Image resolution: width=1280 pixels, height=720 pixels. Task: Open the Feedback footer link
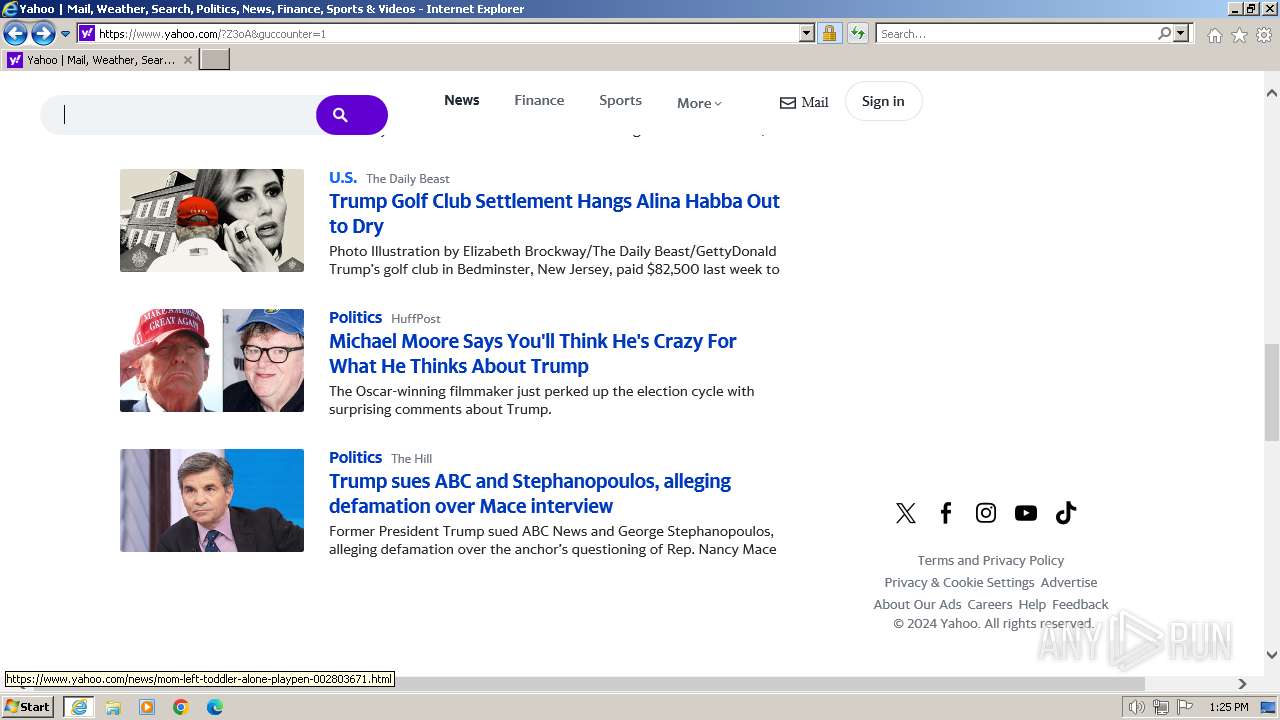[x=1080, y=604]
